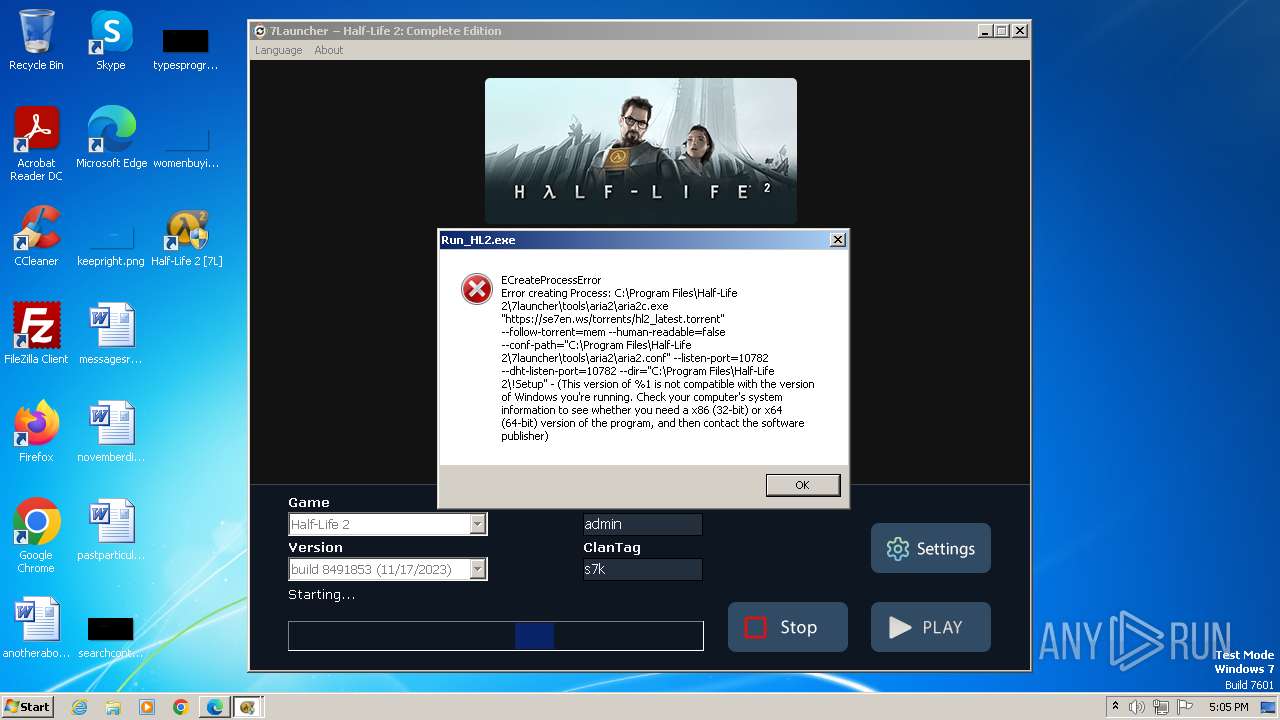Launch Acrobat Reader DC shortcut

36,144
